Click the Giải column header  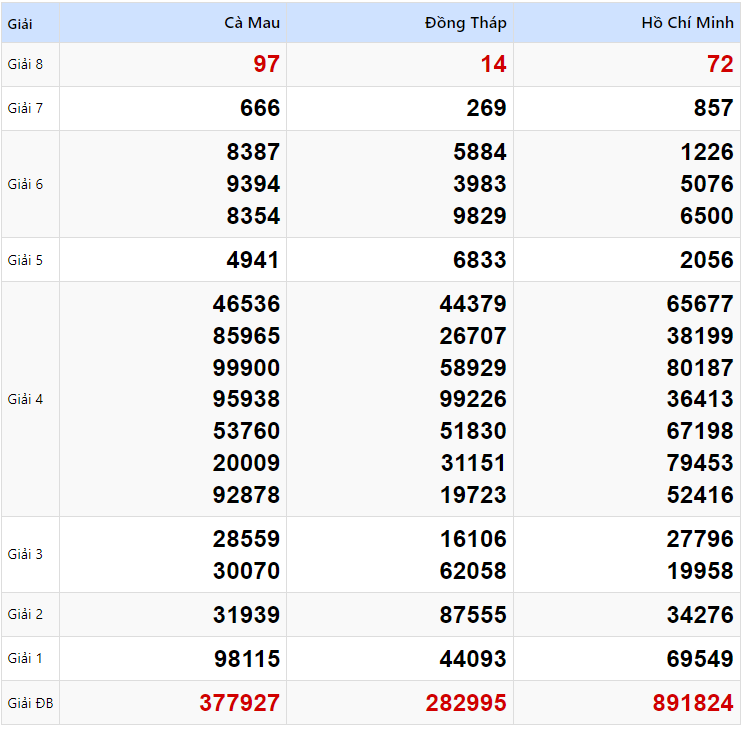(x=20, y=23)
